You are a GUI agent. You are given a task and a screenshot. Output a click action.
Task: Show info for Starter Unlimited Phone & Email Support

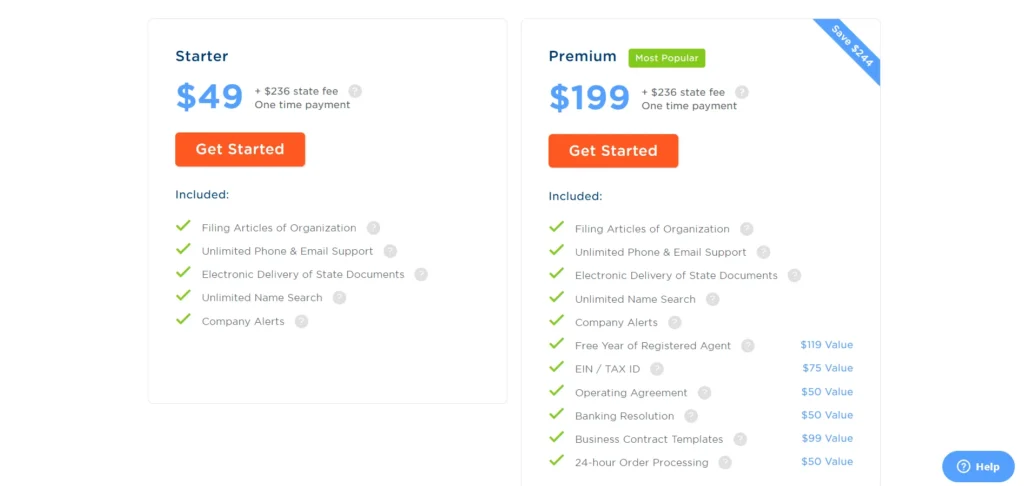coord(390,251)
